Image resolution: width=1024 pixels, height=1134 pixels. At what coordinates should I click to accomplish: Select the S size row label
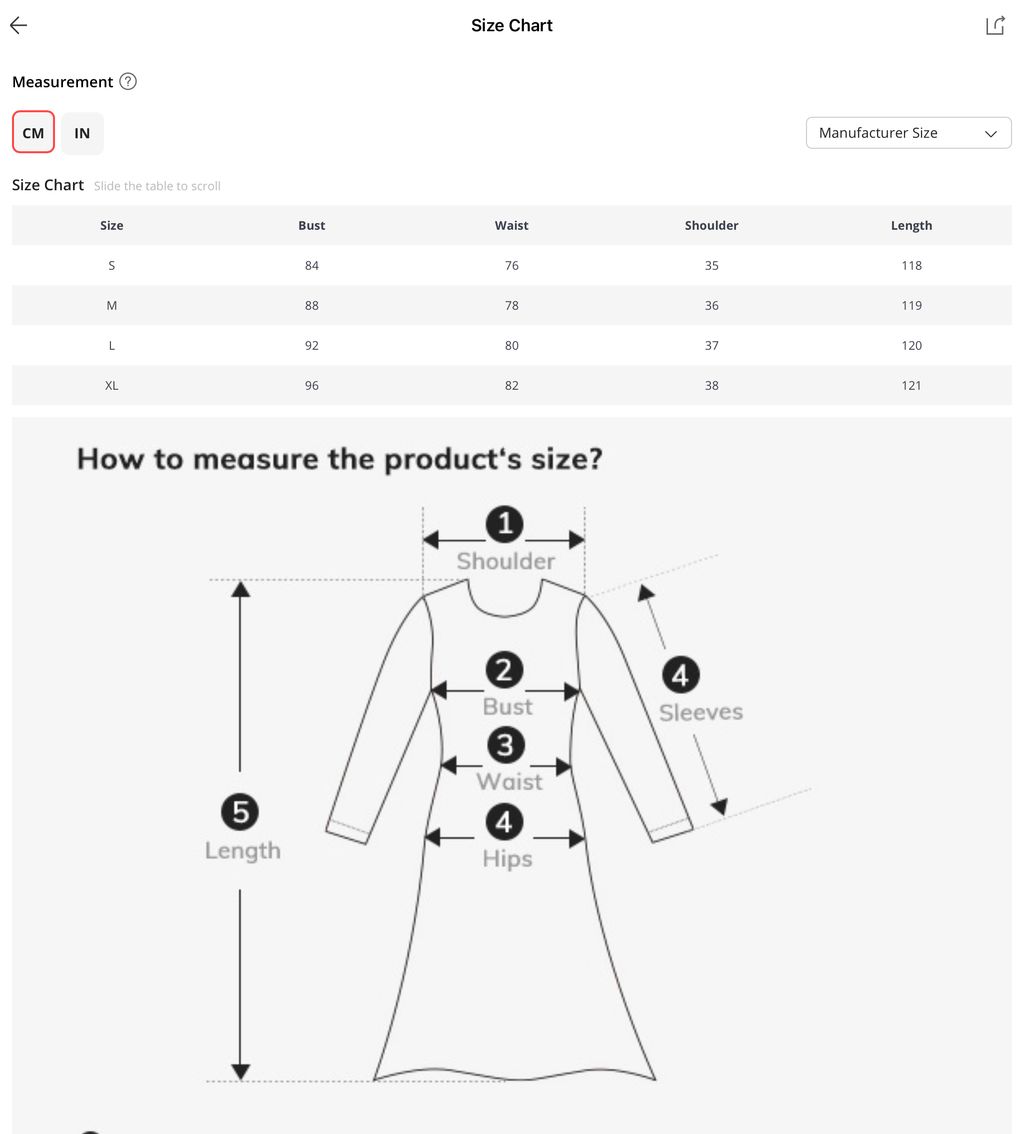tap(111, 265)
